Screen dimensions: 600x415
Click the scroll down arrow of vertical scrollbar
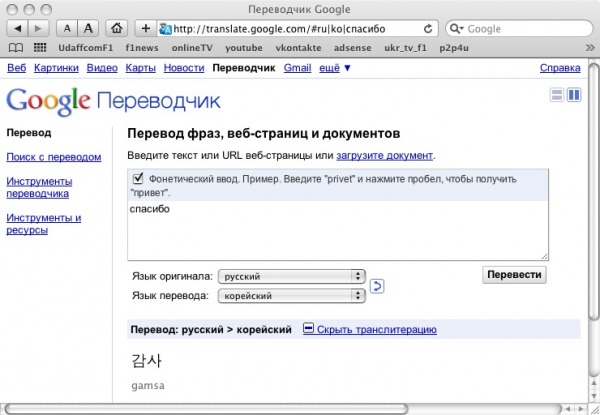tap(594, 395)
